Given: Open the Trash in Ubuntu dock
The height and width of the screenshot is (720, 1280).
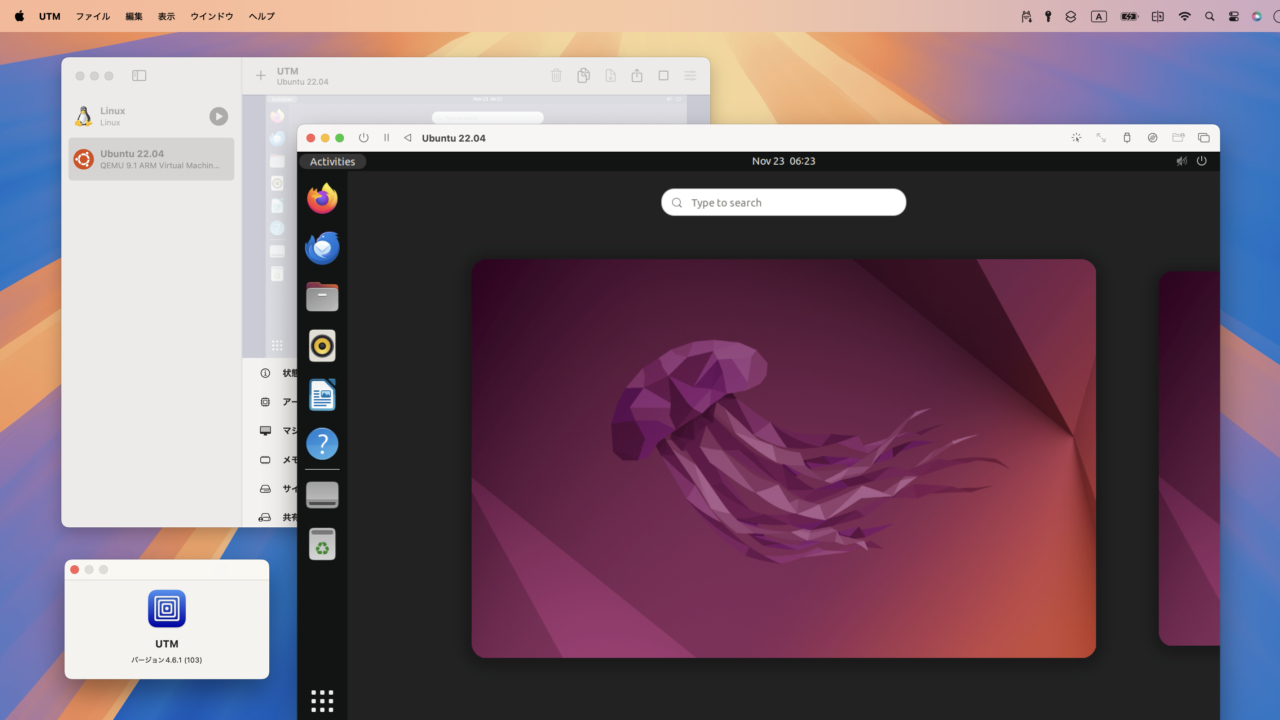Looking at the screenshot, I should [x=322, y=544].
